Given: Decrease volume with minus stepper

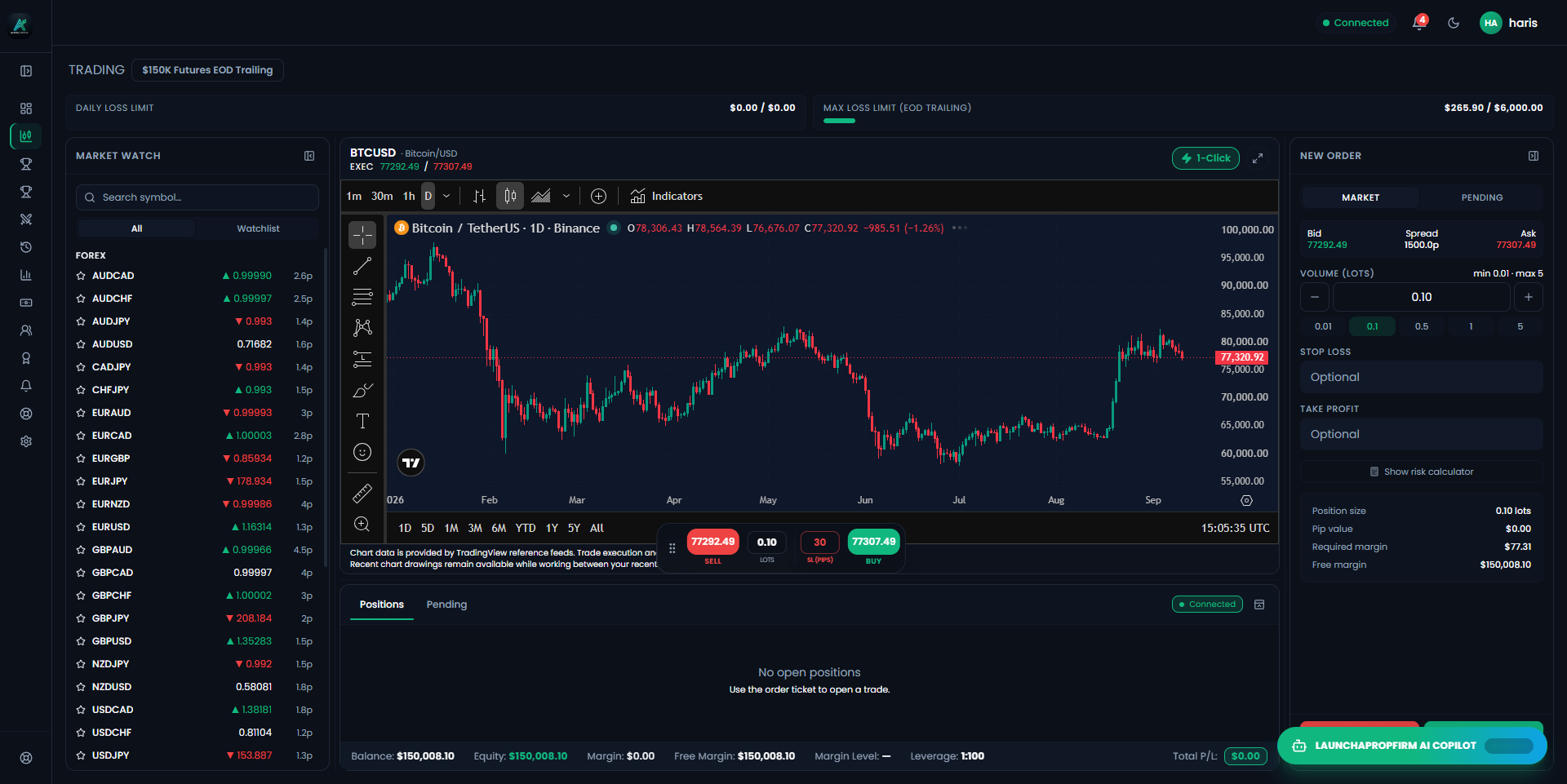Looking at the screenshot, I should tap(1314, 297).
